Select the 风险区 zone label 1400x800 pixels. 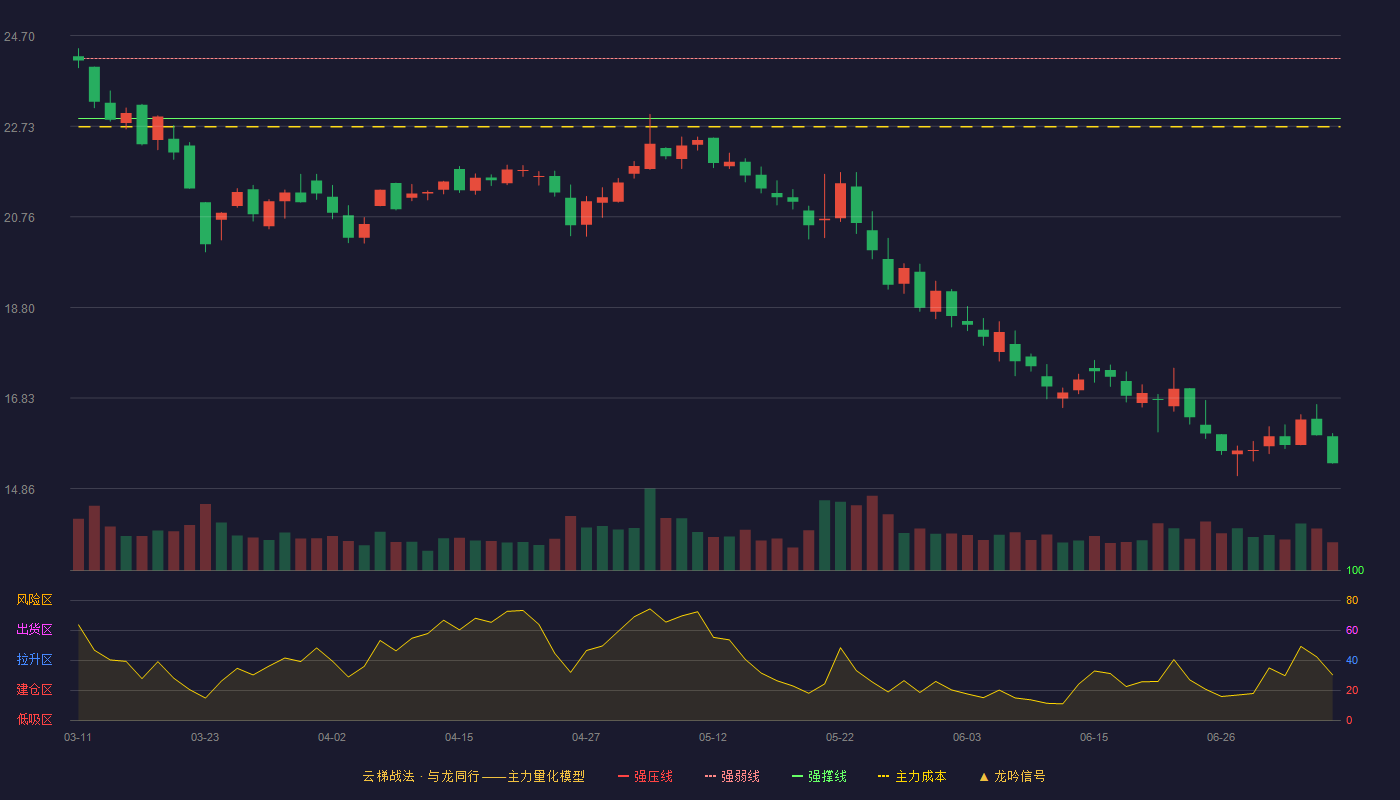34,600
